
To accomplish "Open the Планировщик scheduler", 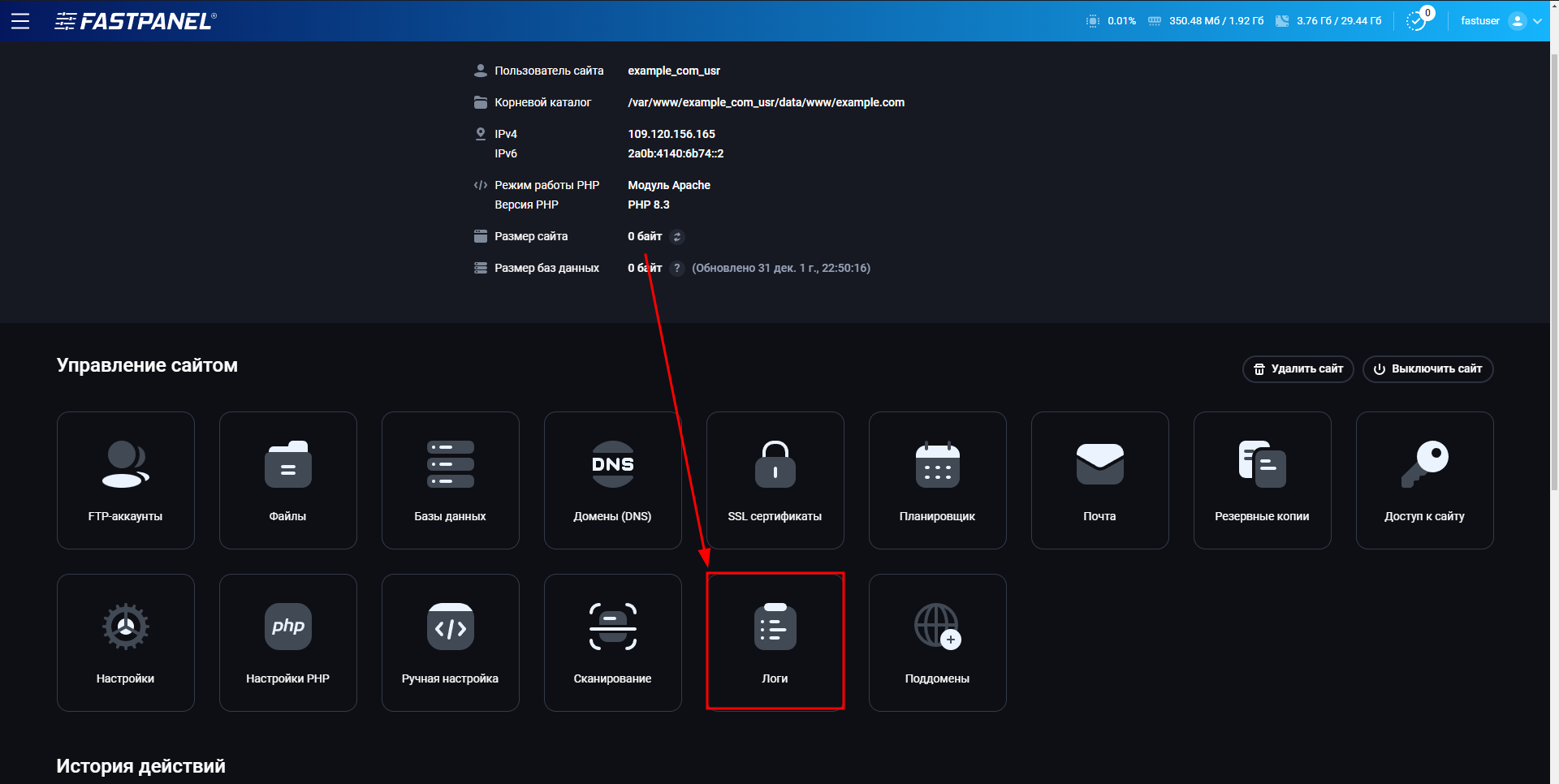I will tap(937, 480).
